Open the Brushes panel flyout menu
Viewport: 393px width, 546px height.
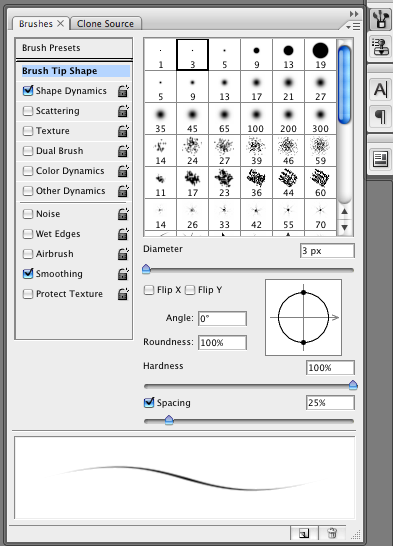click(x=354, y=26)
